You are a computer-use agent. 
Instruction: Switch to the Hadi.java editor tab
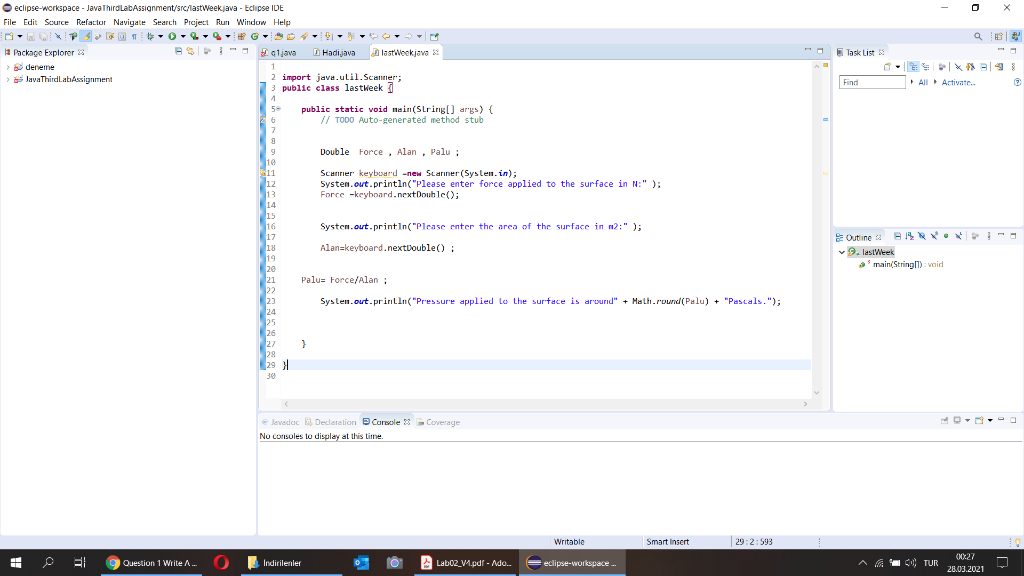tap(334, 52)
